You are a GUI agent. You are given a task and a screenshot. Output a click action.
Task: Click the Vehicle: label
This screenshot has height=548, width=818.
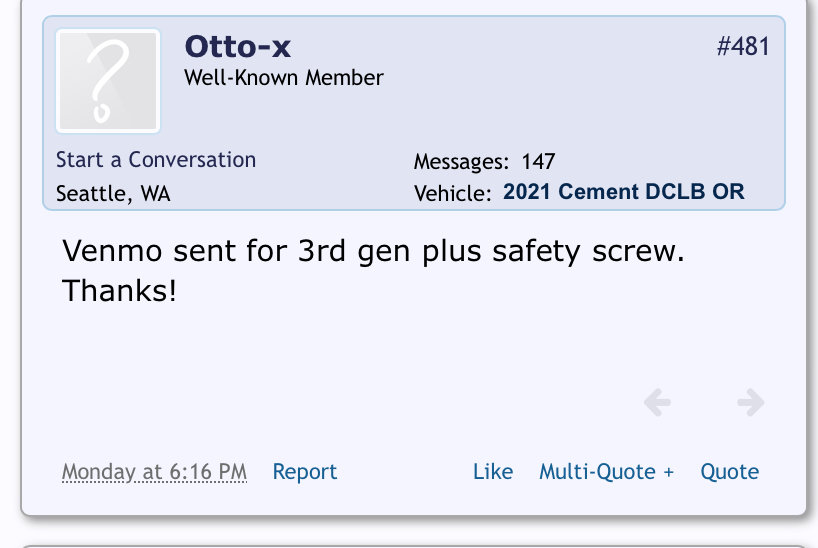(453, 193)
